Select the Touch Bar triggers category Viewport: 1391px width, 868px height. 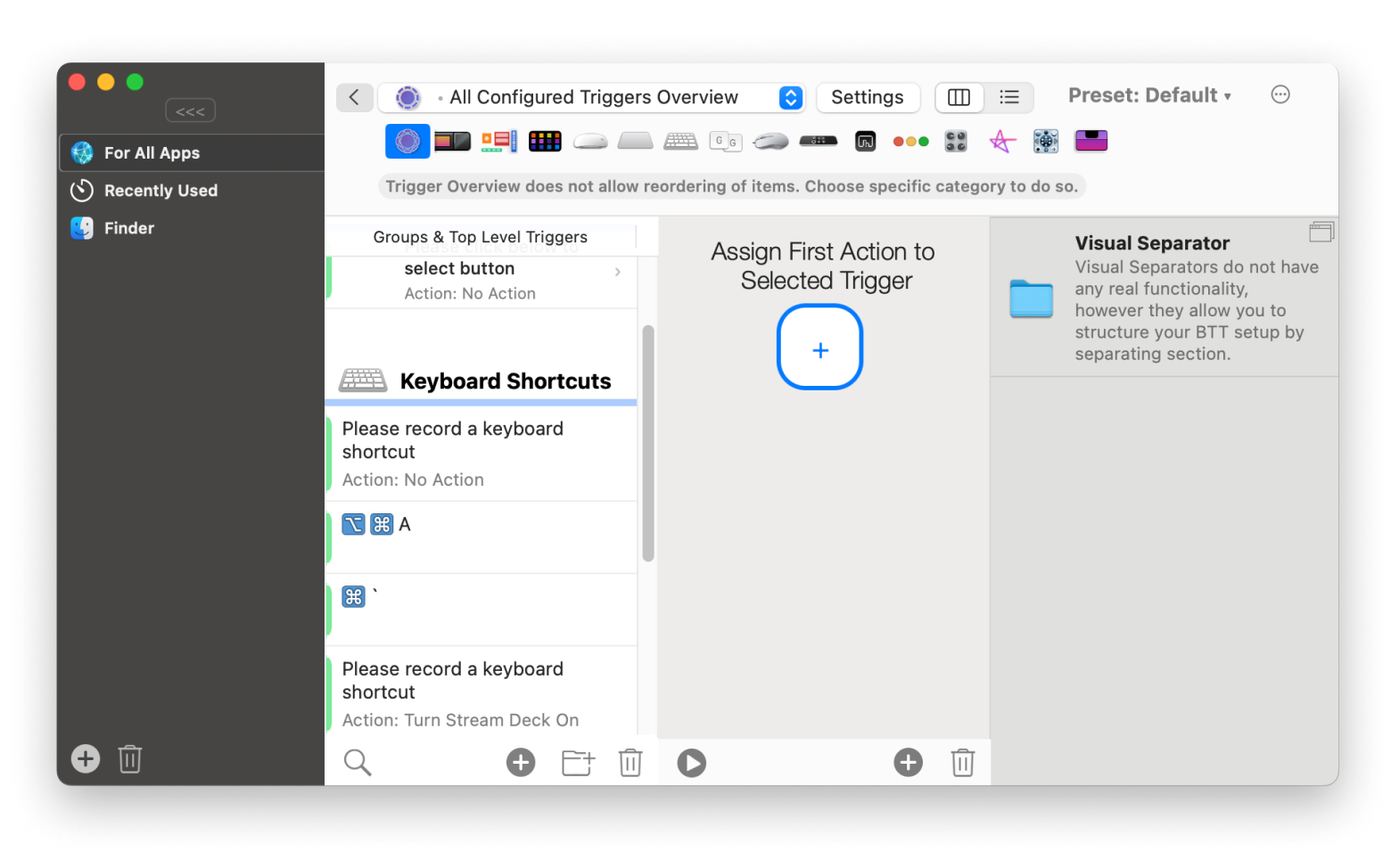coord(452,141)
